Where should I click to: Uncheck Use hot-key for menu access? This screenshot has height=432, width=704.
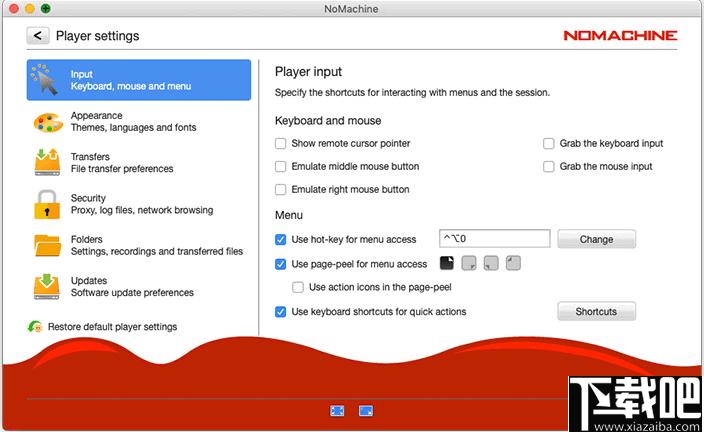click(281, 239)
